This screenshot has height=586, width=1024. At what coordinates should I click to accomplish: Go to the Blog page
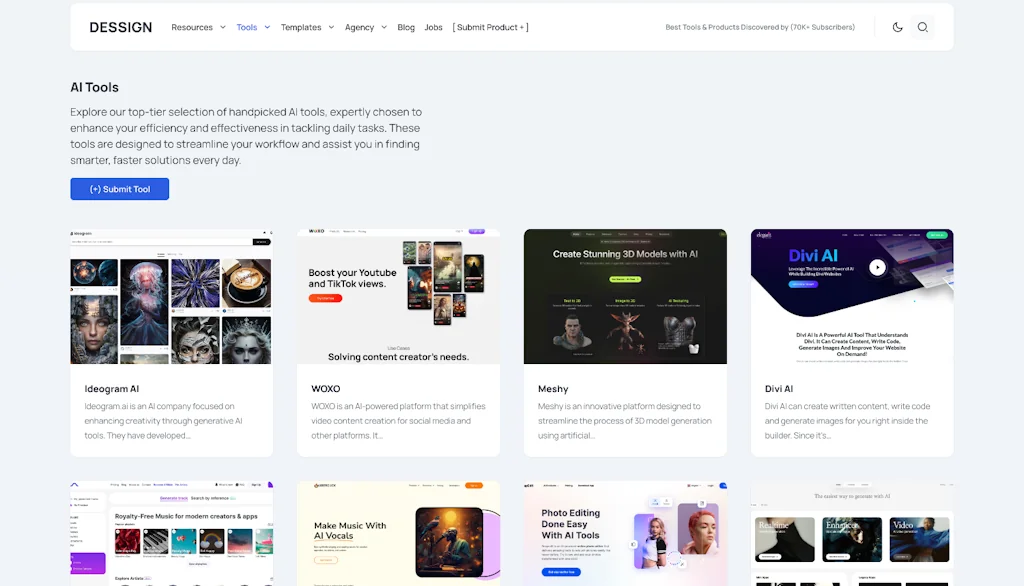(406, 27)
